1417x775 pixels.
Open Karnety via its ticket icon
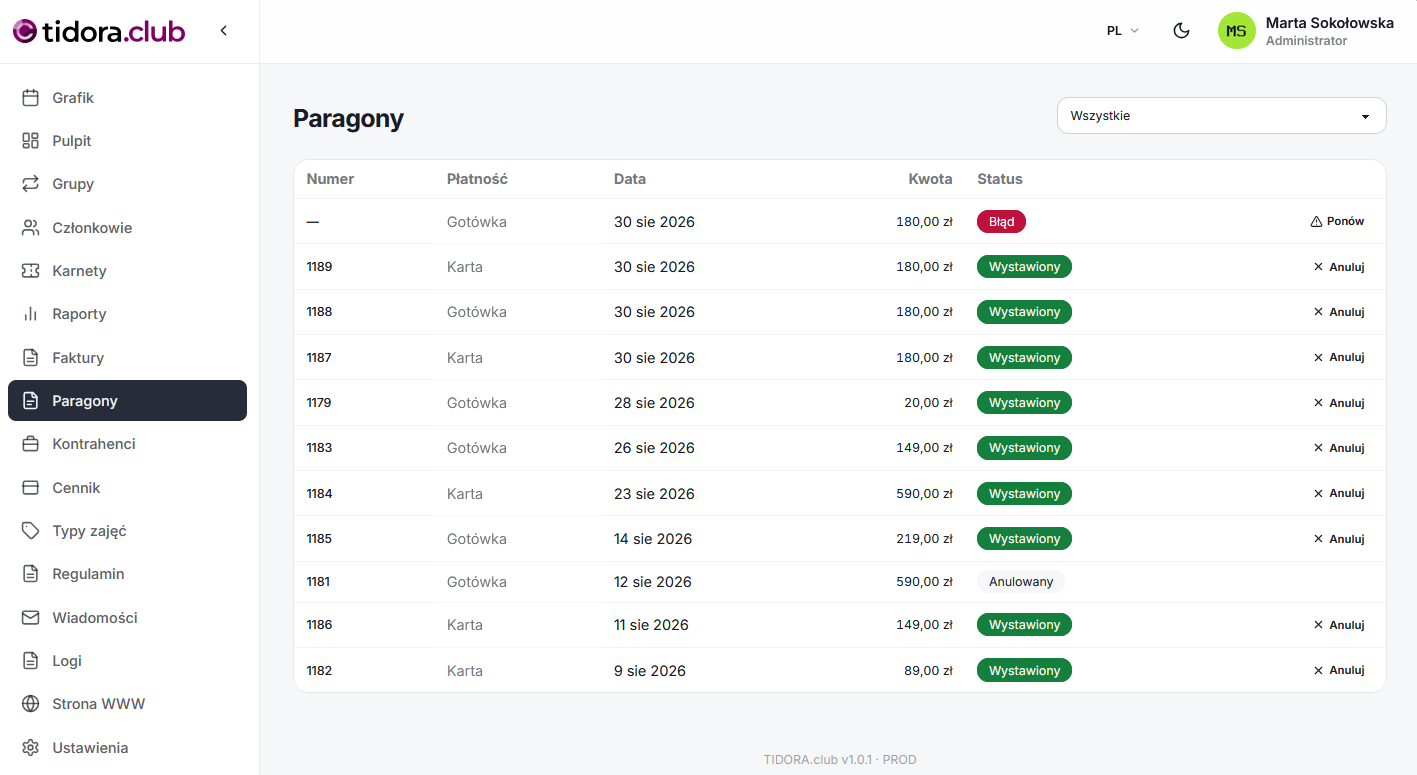31,271
